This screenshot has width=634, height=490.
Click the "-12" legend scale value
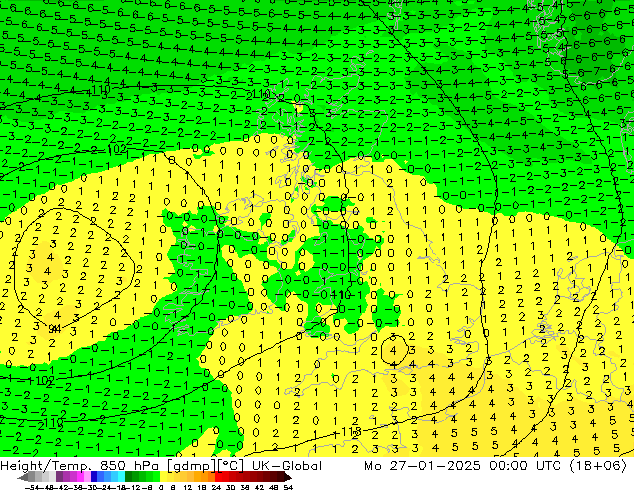point(133,487)
